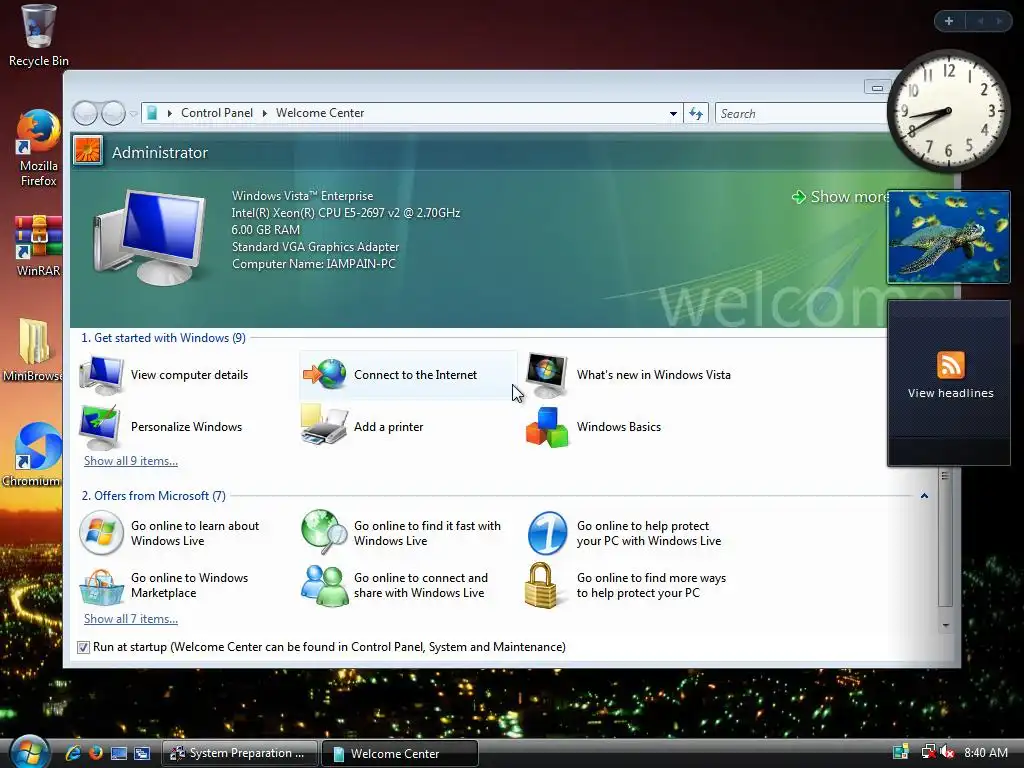Select the Mozilla Firefox desktop shortcut
1024x768 pixels.
[x=38, y=148]
